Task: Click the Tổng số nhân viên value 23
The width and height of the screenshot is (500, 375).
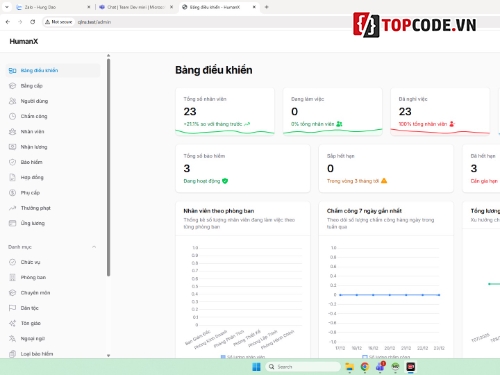Action: coord(190,112)
